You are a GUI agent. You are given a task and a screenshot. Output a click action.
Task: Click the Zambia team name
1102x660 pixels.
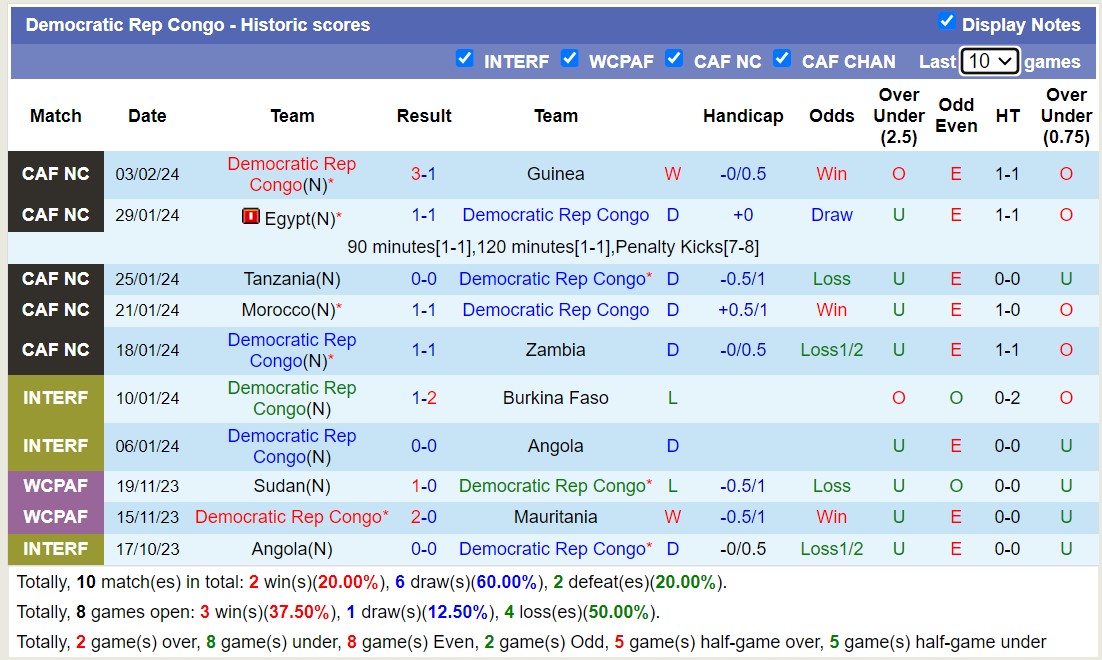coord(555,350)
